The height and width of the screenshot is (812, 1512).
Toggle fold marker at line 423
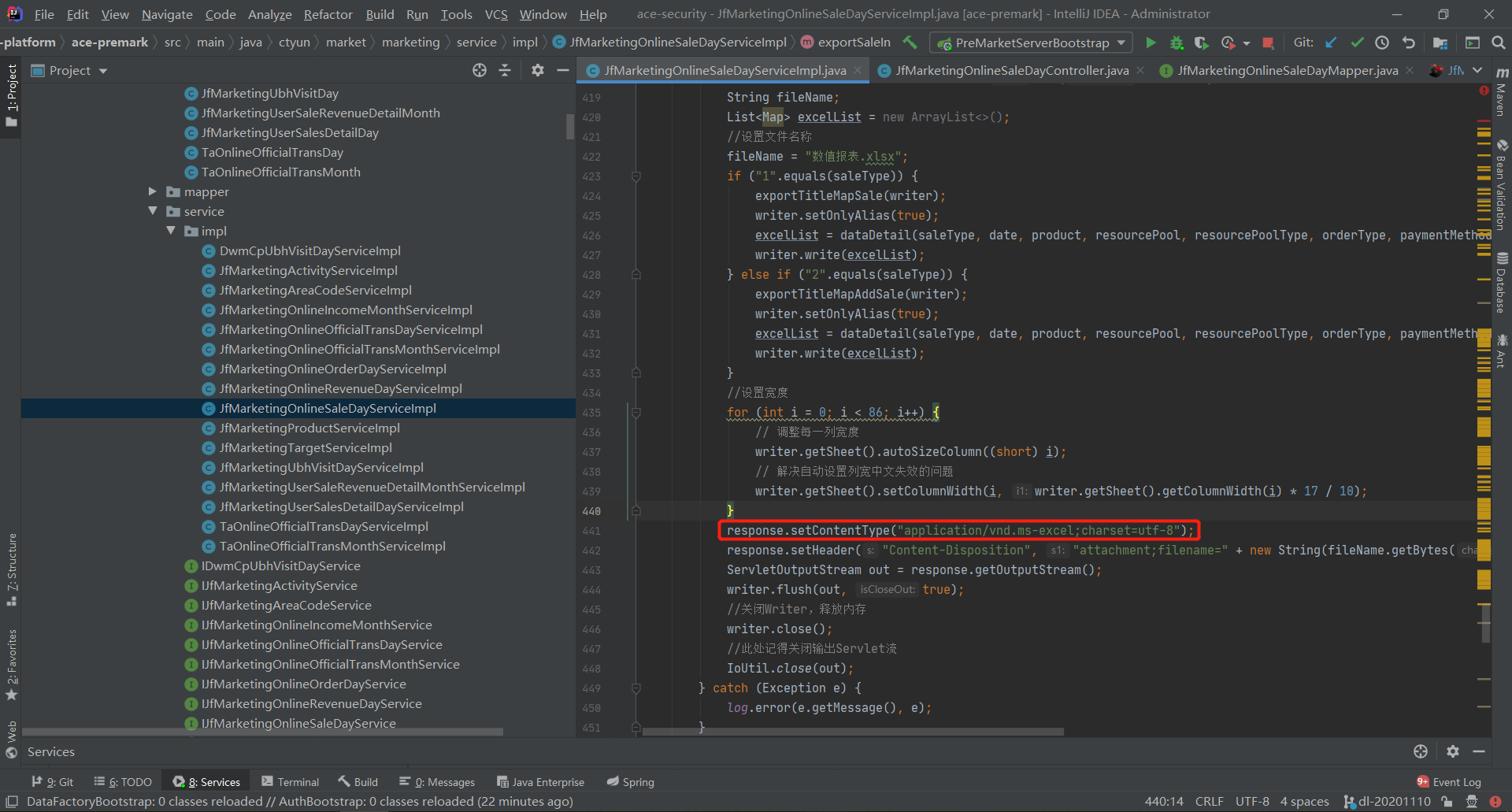[x=636, y=176]
